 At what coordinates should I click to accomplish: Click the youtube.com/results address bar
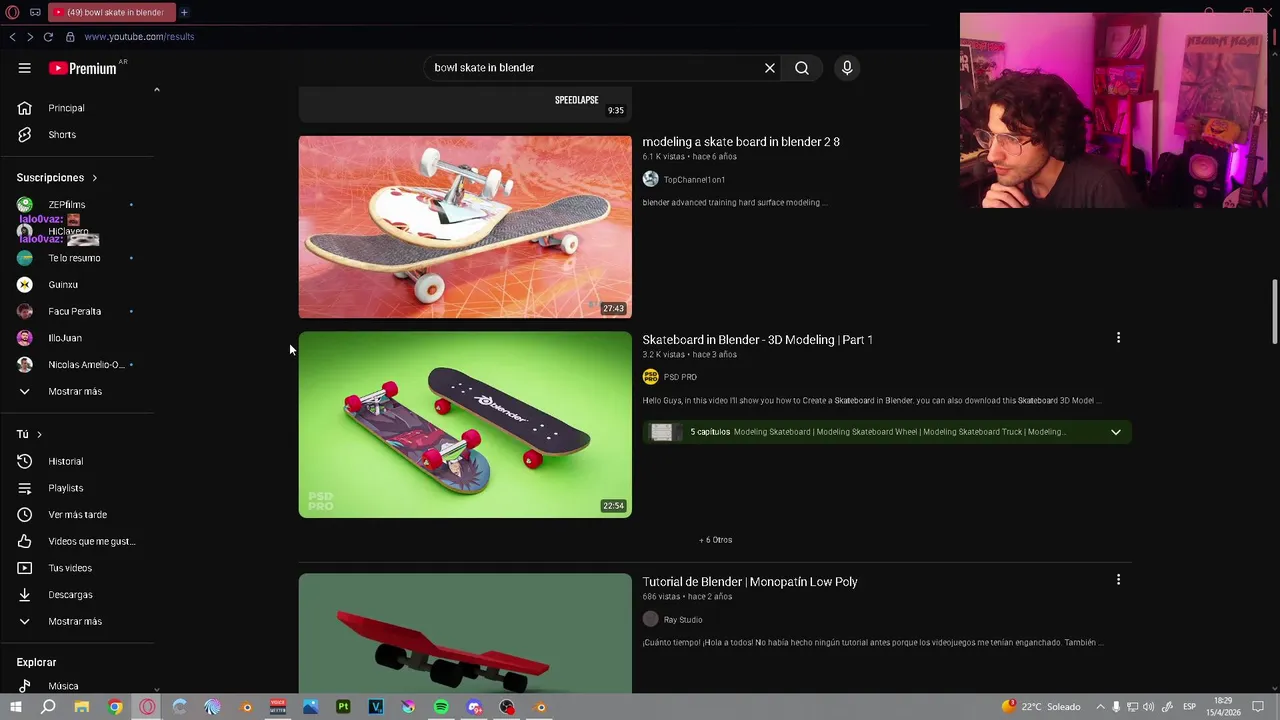(139, 37)
